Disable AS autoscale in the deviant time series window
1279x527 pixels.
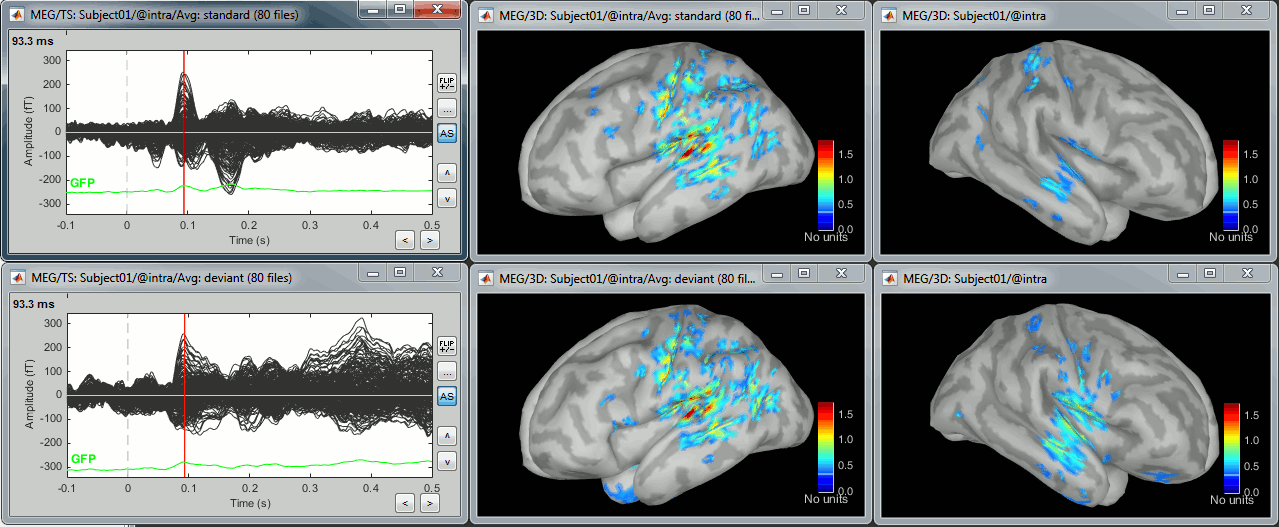coord(447,397)
